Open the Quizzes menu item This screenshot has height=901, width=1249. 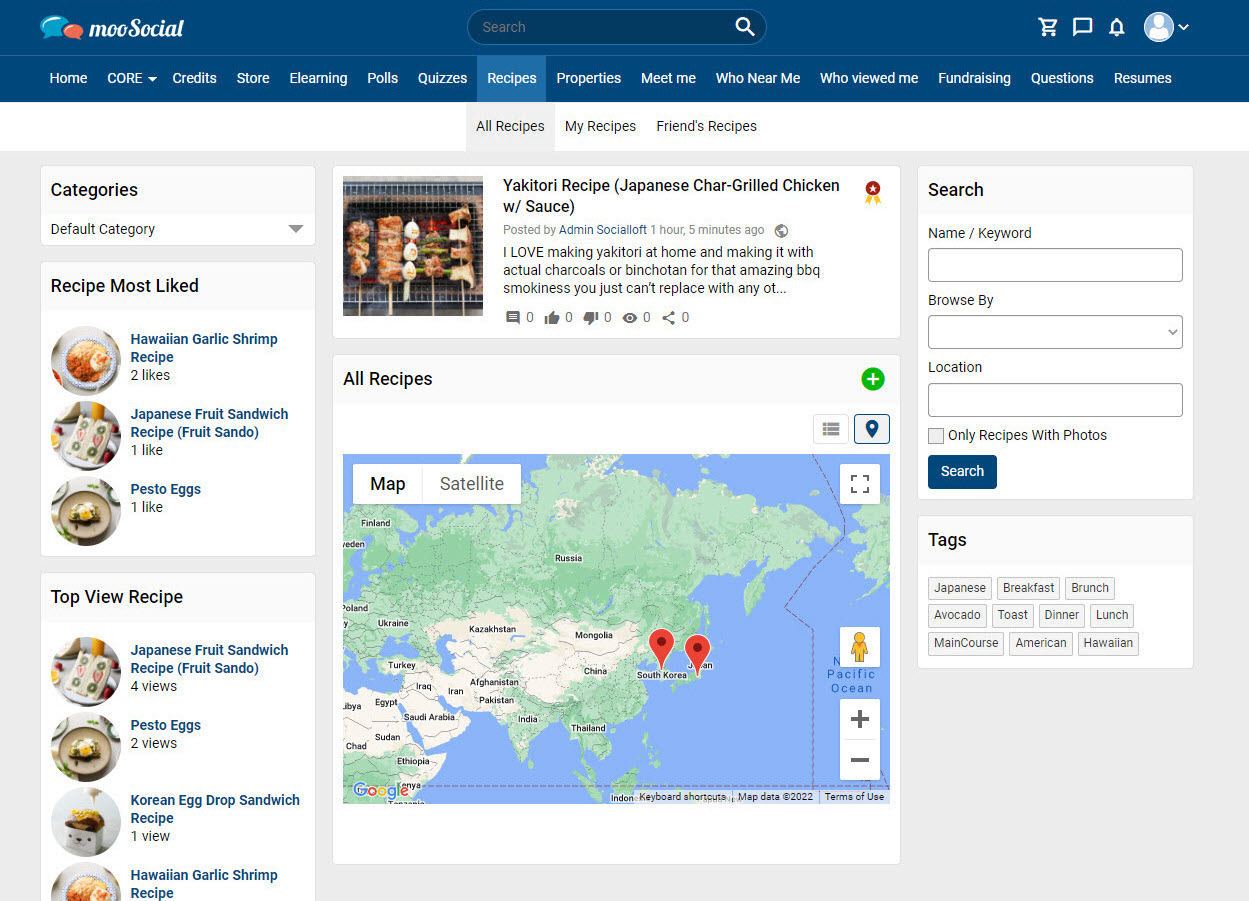(x=442, y=78)
